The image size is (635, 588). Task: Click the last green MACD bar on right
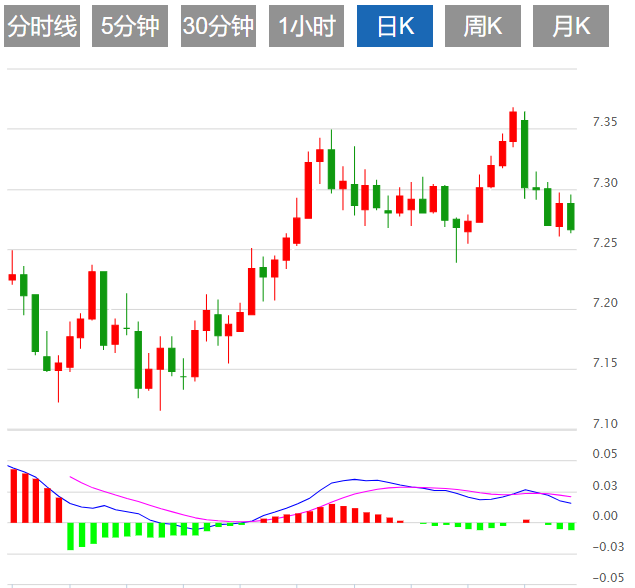click(571, 526)
